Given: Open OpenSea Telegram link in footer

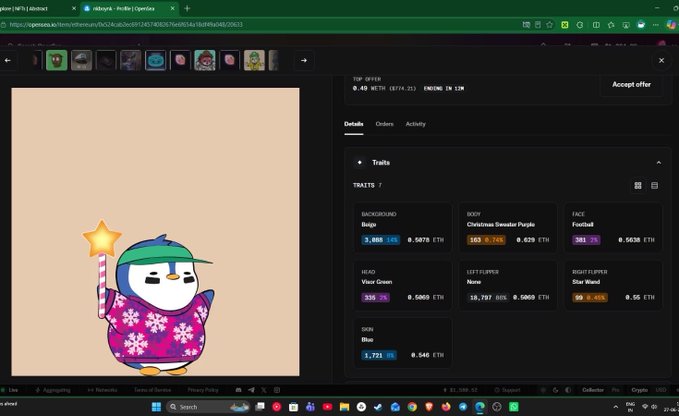Looking at the screenshot, I should click(x=251, y=390).
